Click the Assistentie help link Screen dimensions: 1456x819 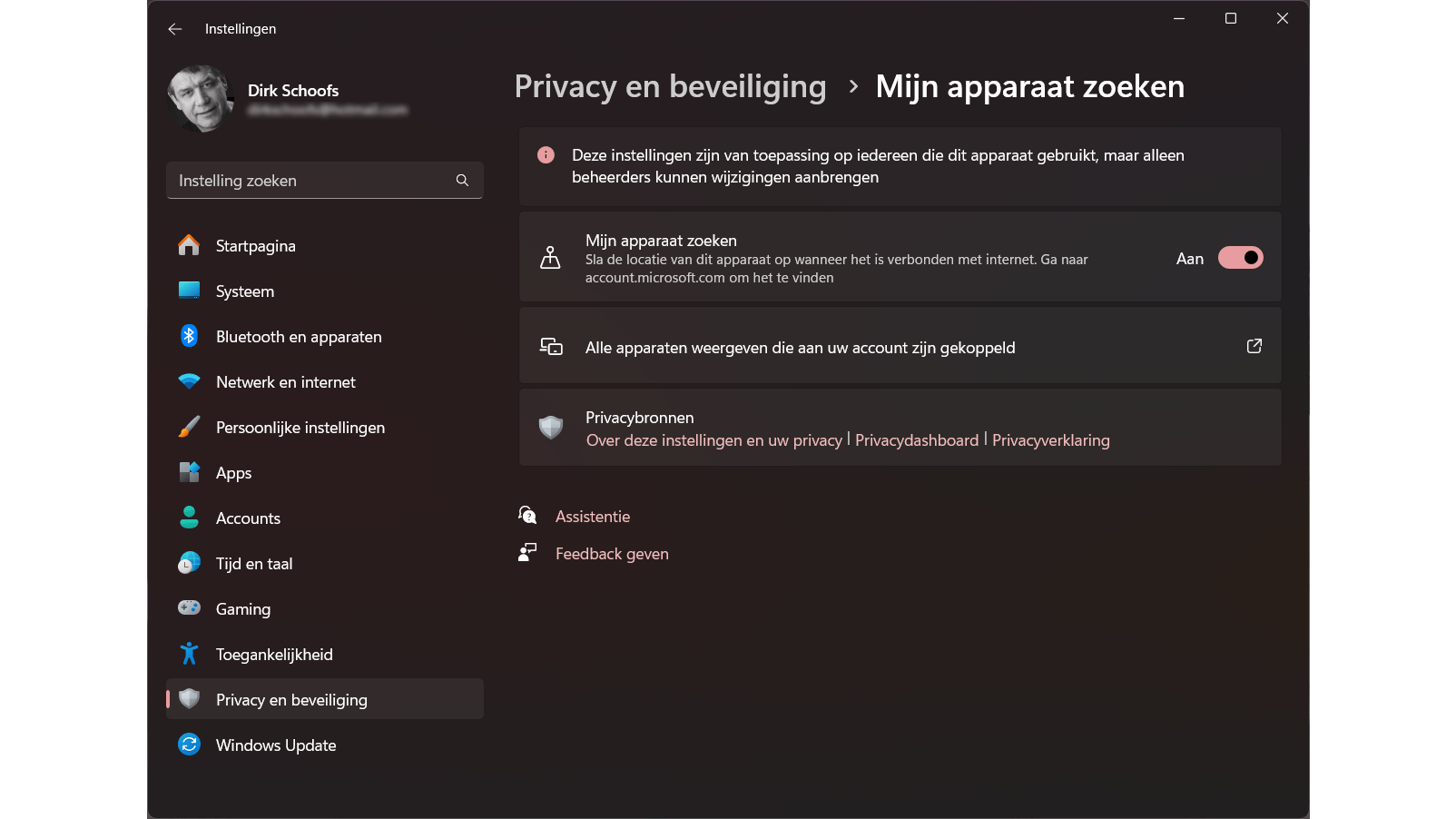click(x=592, y=517)
